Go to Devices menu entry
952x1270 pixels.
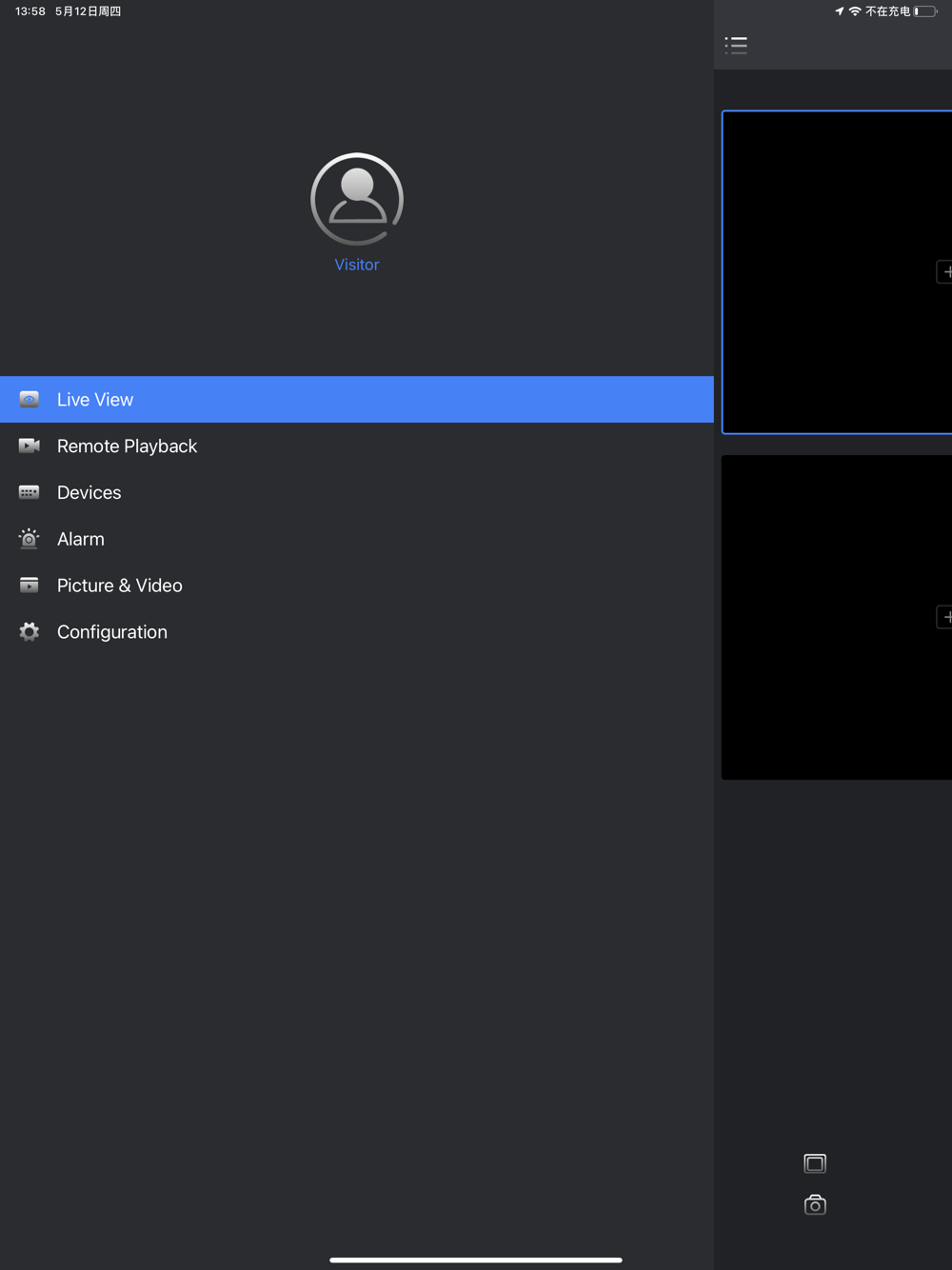357,493
